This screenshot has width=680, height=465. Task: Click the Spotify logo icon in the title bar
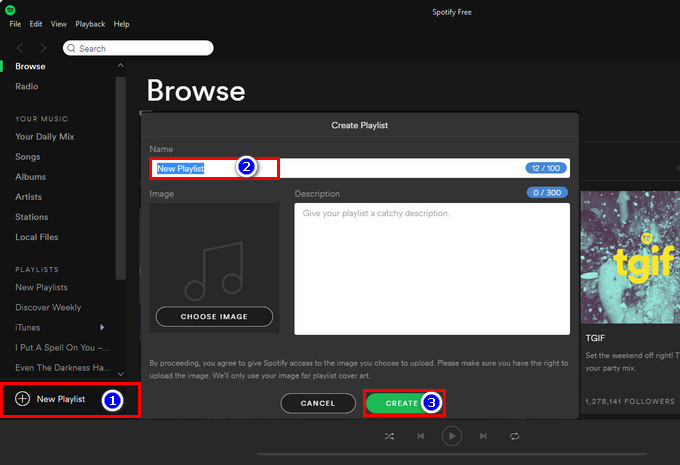tap(10, 9)
